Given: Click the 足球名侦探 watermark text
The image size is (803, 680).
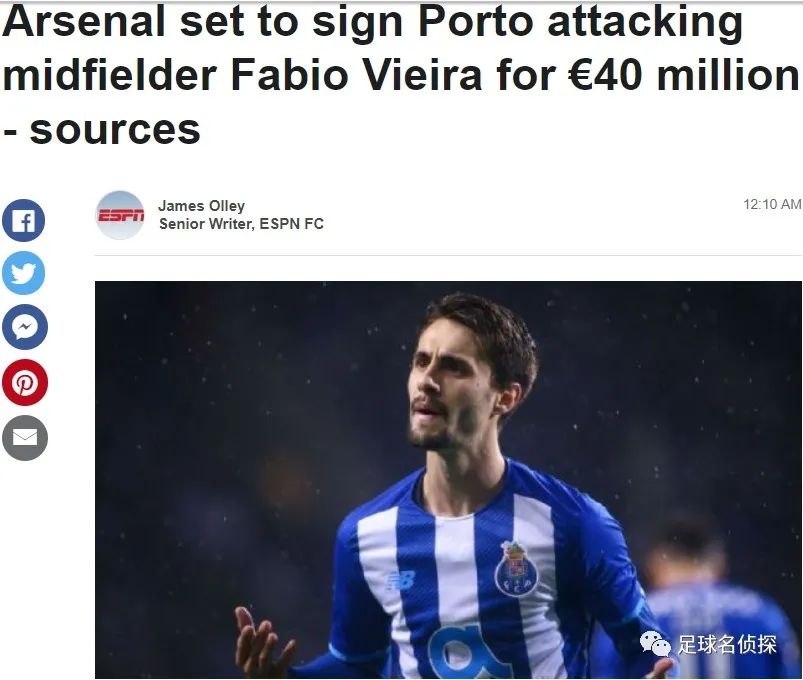Looking at the screenshot, I should pyautogui.click(x=727, y=644).
